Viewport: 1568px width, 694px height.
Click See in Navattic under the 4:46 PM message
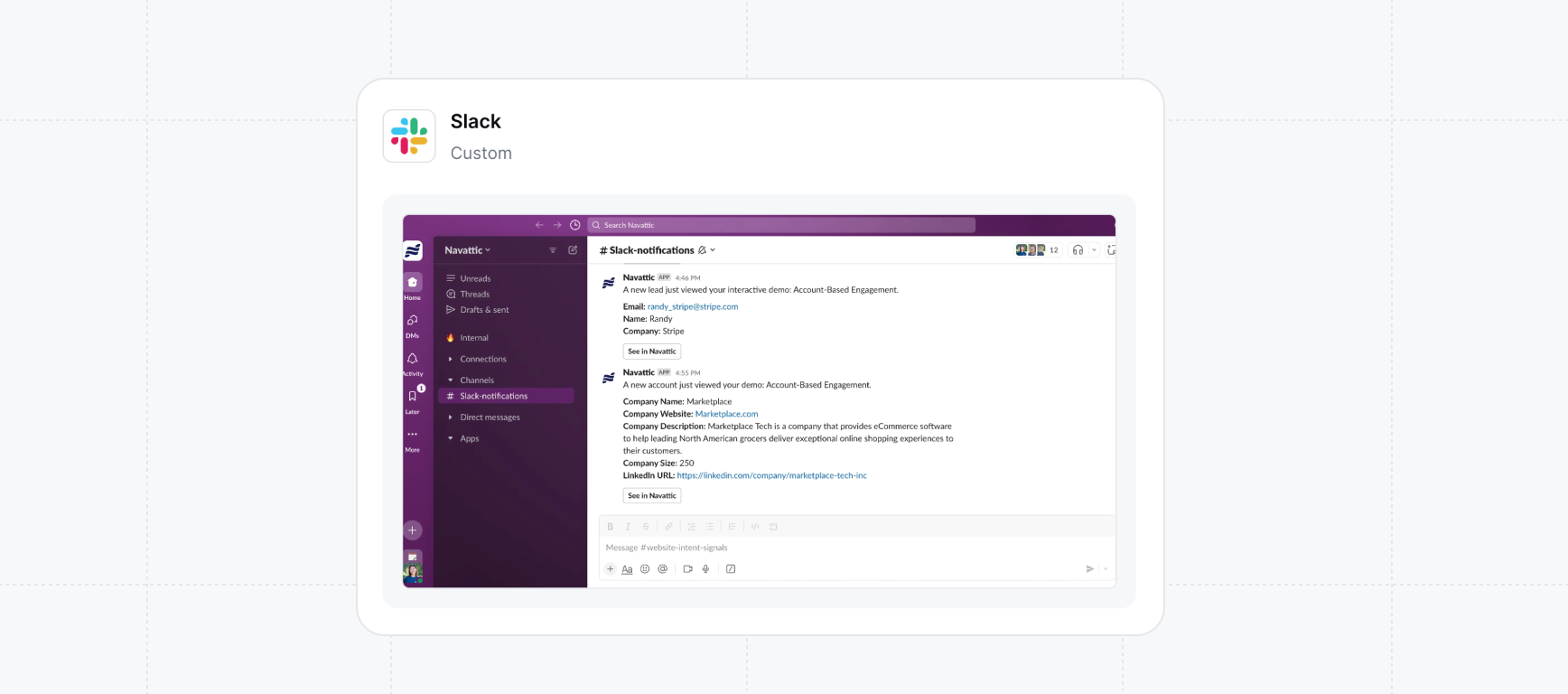652,352
